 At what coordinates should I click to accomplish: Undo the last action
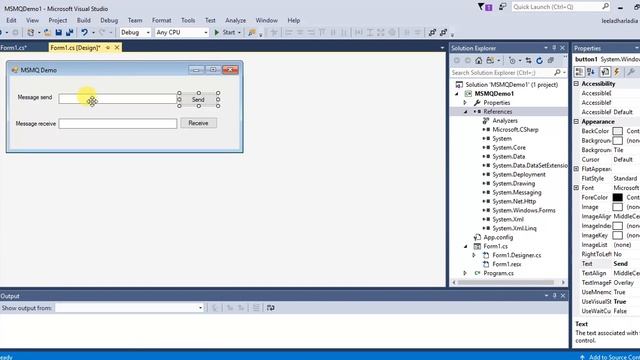(x=84, y=32)
